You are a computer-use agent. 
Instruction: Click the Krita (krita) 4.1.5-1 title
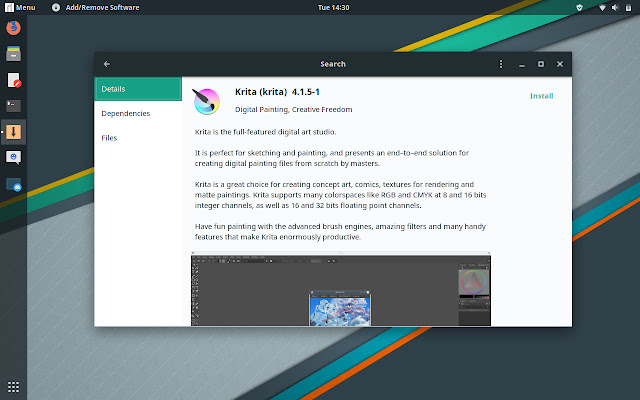pyautogui.click(x=277, y=92)
